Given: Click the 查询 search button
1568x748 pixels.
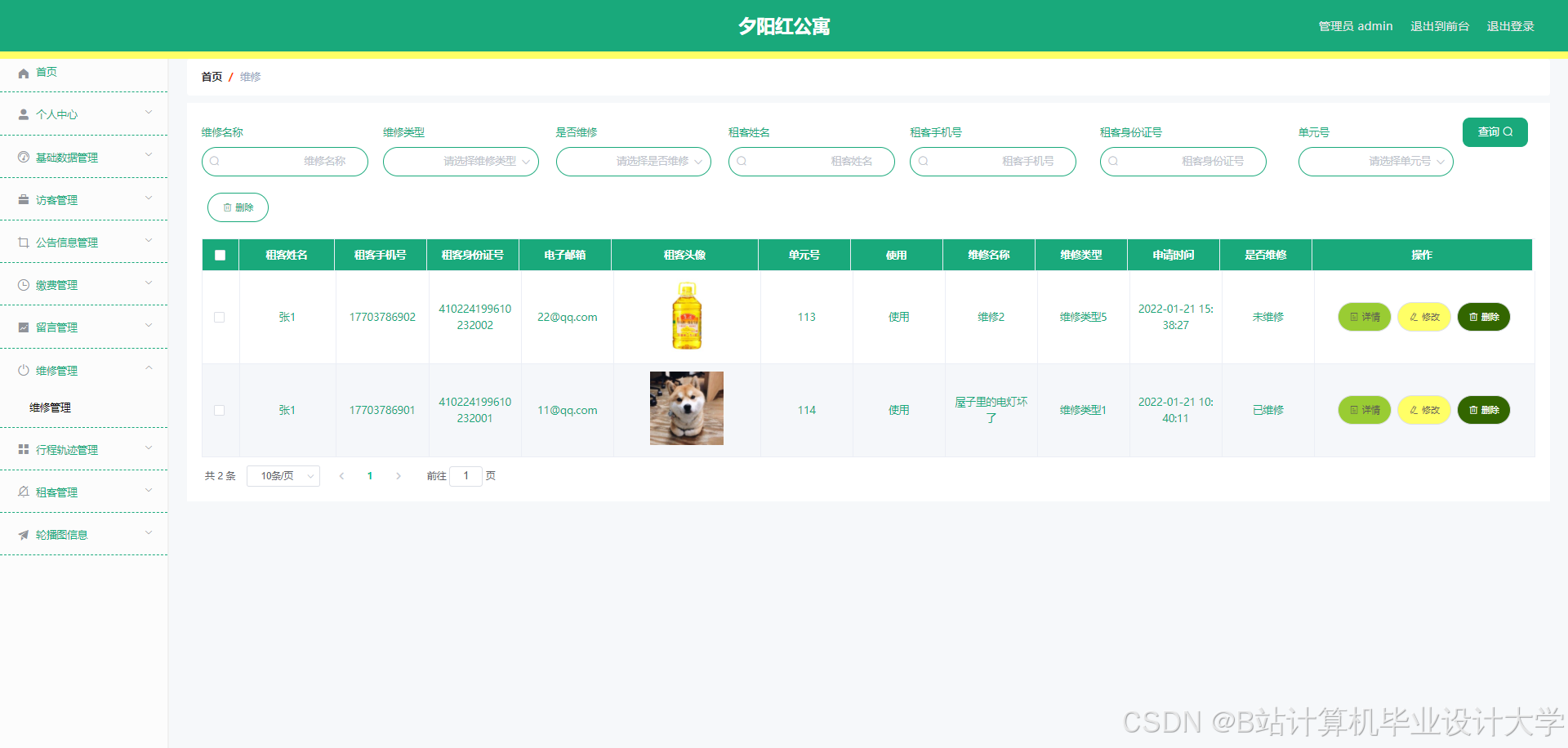Looking at the screenshot, I should (1494, 132).
